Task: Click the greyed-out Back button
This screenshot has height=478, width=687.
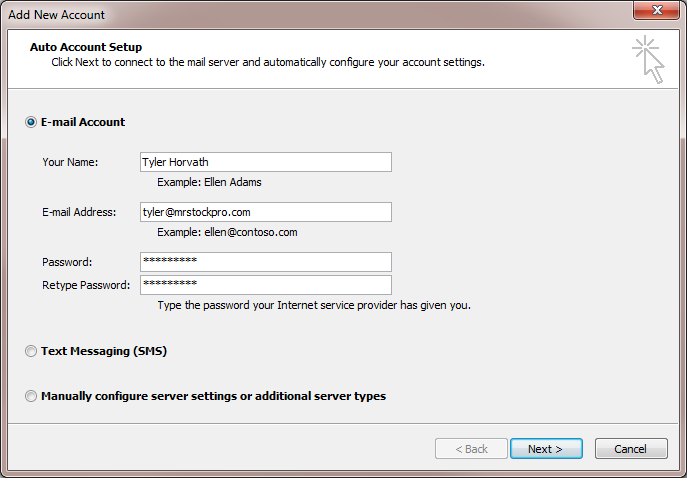Action: (471, 449)
